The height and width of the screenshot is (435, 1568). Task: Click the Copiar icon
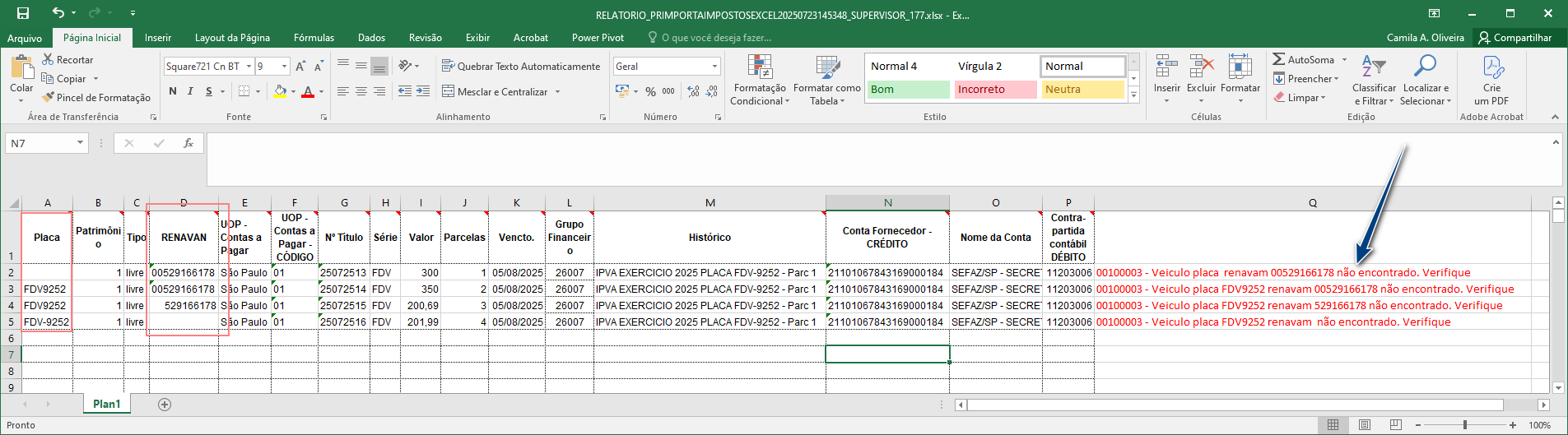click(x=48, y=78)
